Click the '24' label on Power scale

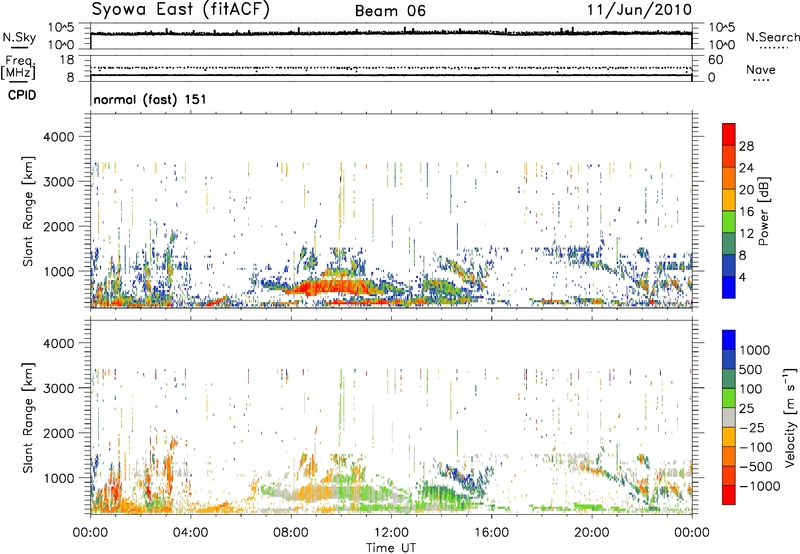pos(746,168)
